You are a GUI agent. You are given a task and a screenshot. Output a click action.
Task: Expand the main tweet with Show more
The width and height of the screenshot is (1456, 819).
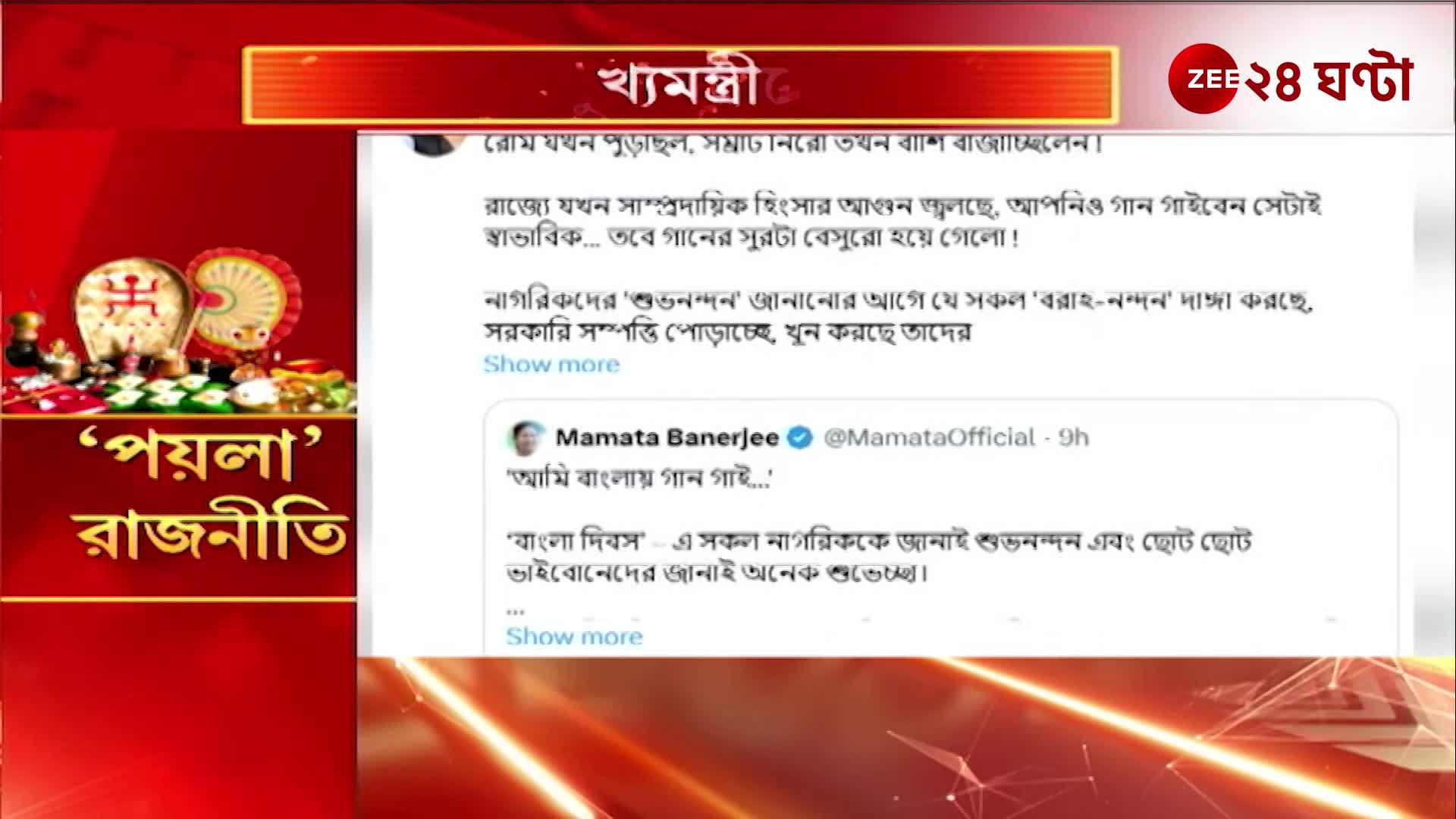click(x=551, y=364)
